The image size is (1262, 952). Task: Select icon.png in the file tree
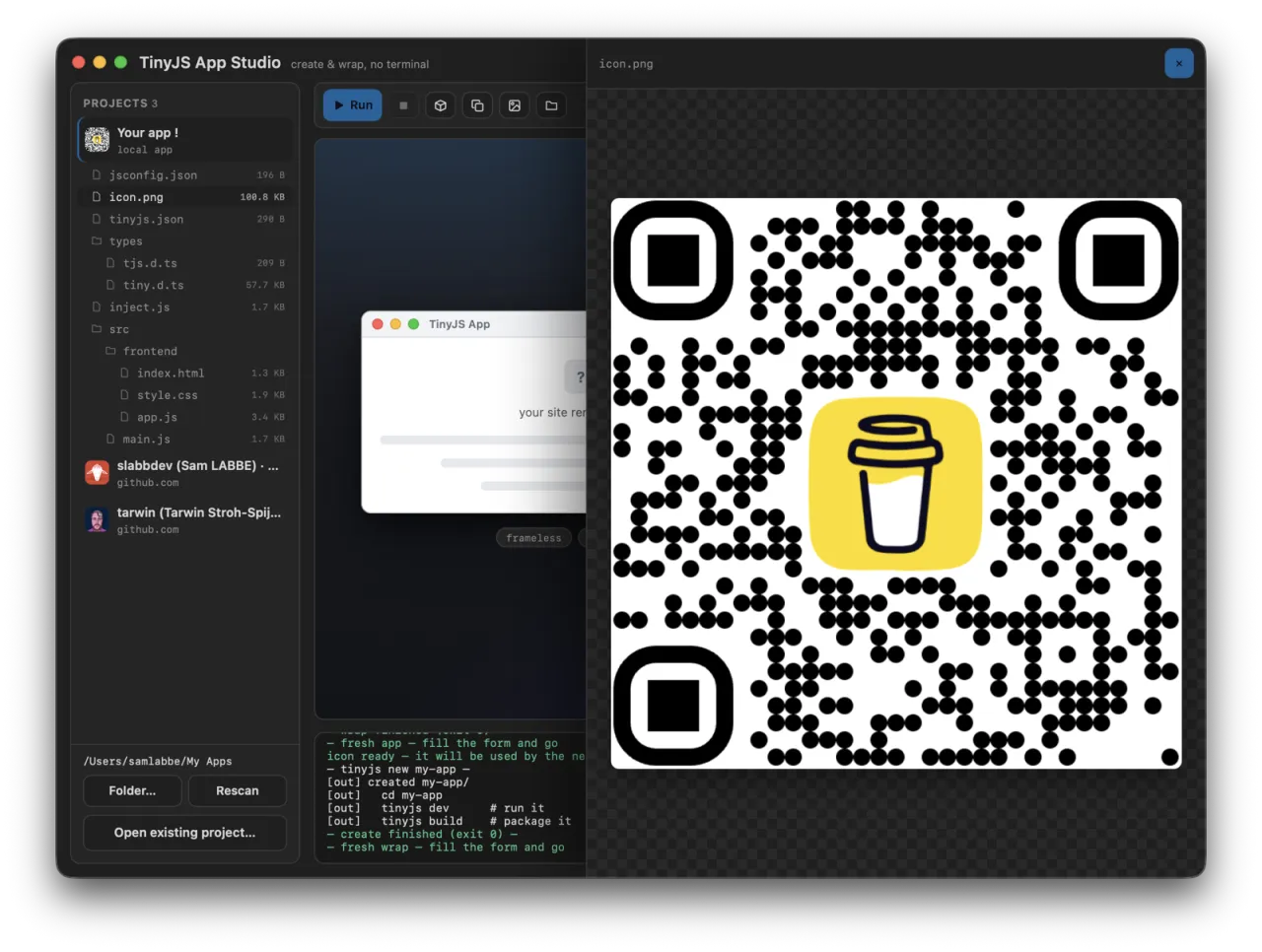(185, 197)
